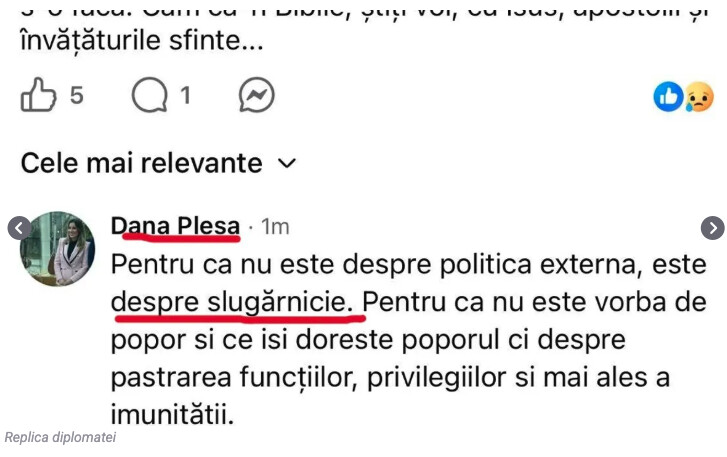727x457 pixels.
Task: Click the Messenger share icon
Action: (256, 96)
